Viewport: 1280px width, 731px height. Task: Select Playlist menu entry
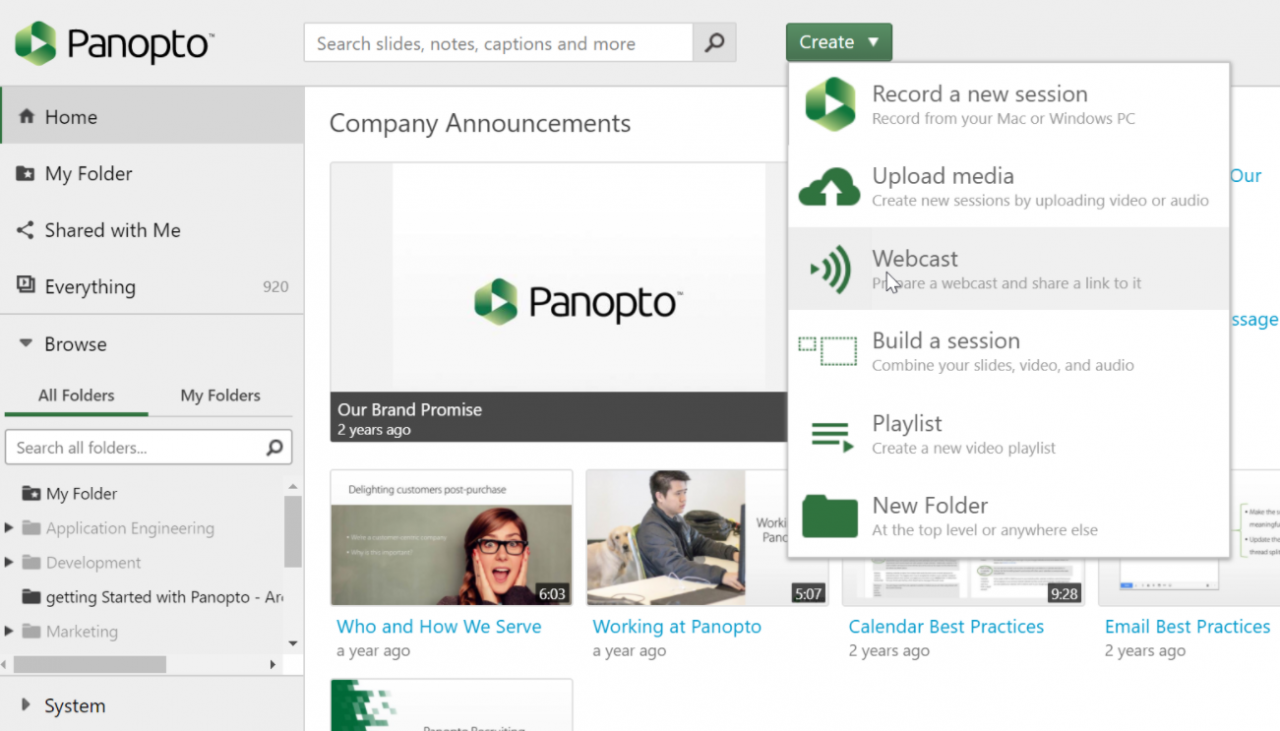pyautogui.click(x=1008, y=434)
